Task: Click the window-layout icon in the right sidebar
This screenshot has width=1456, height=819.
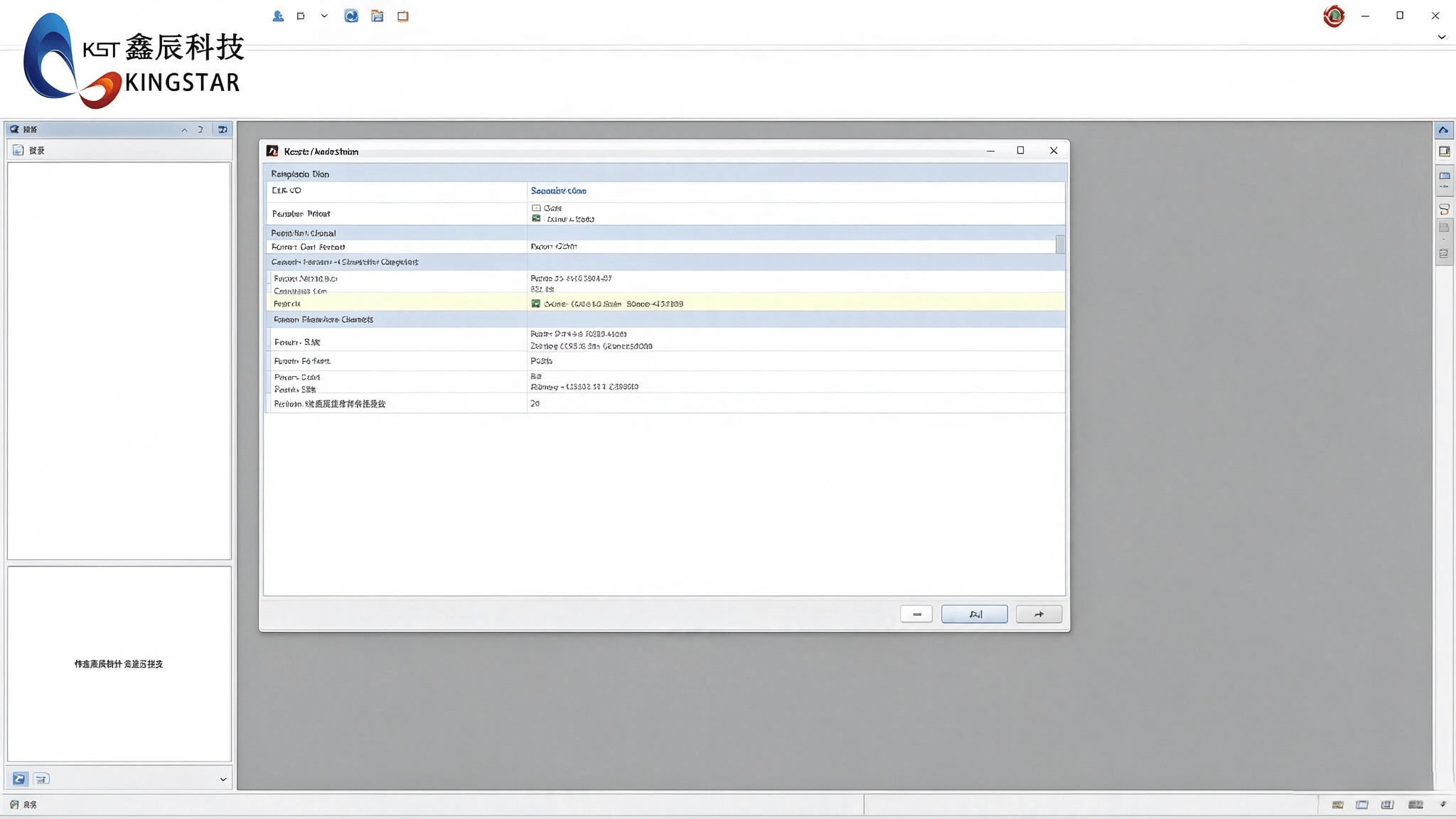Action: tap(1444, 151)
